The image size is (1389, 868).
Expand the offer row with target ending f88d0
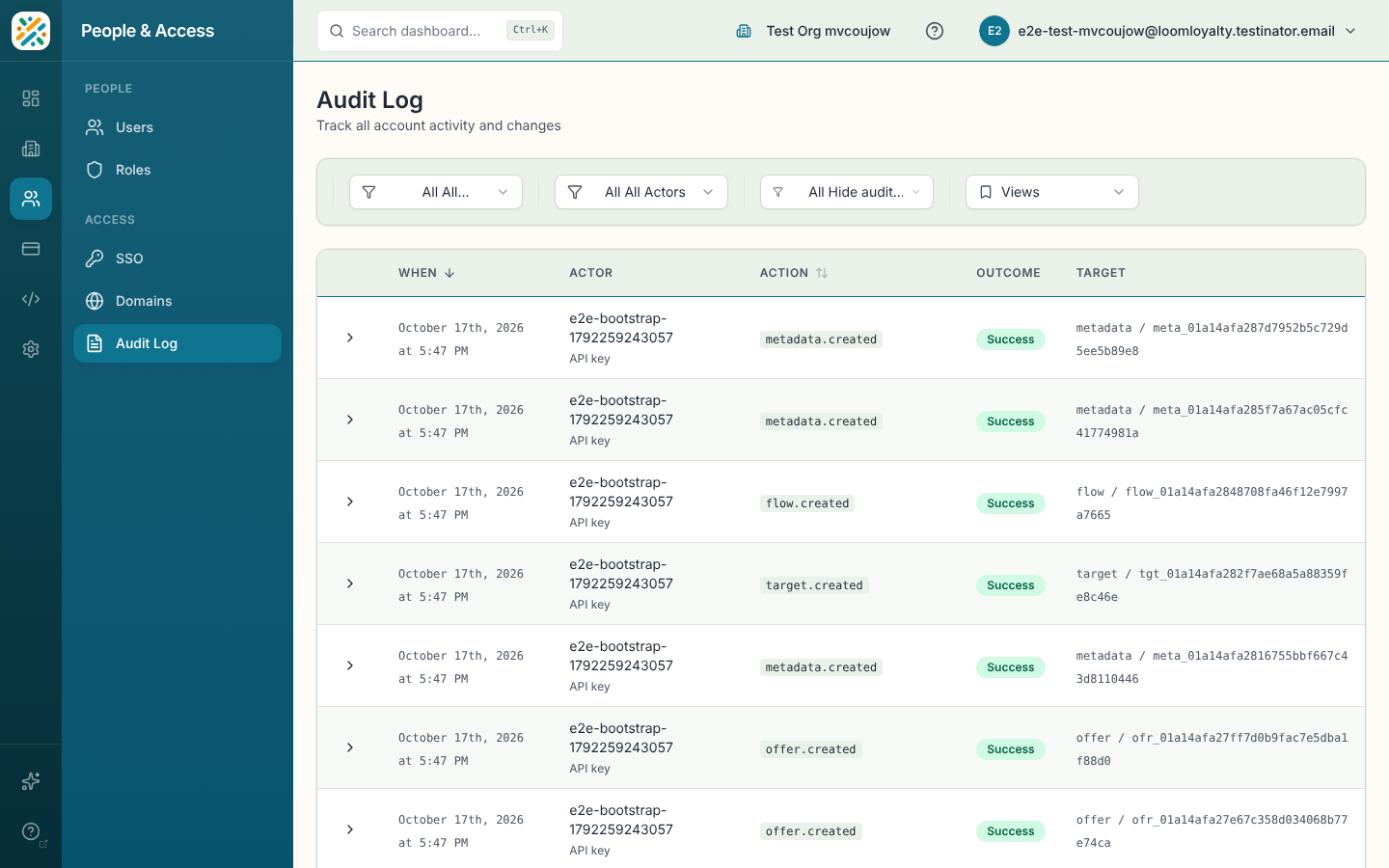pos(350,747)
